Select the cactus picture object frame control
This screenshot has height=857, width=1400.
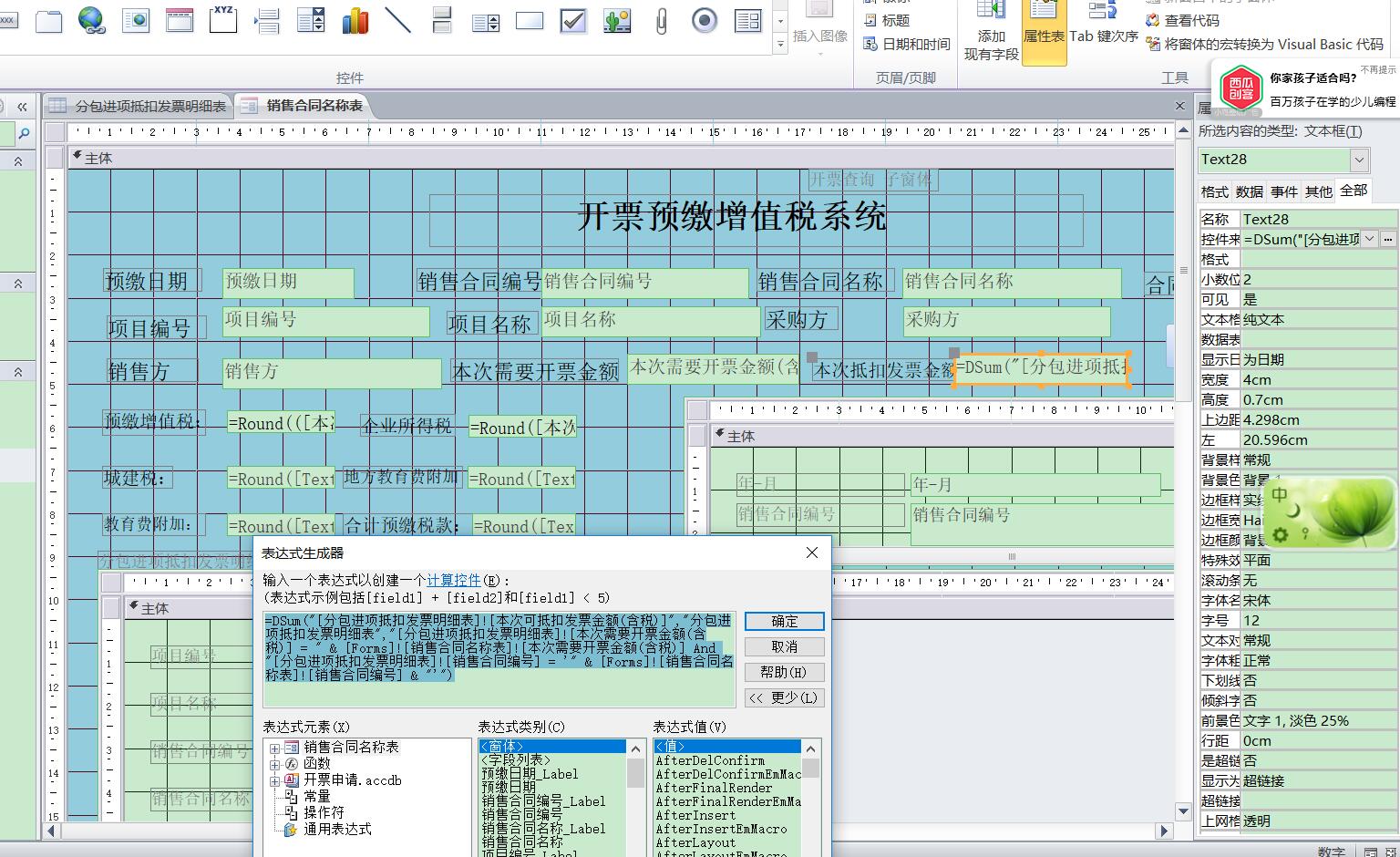click(617, 20)
